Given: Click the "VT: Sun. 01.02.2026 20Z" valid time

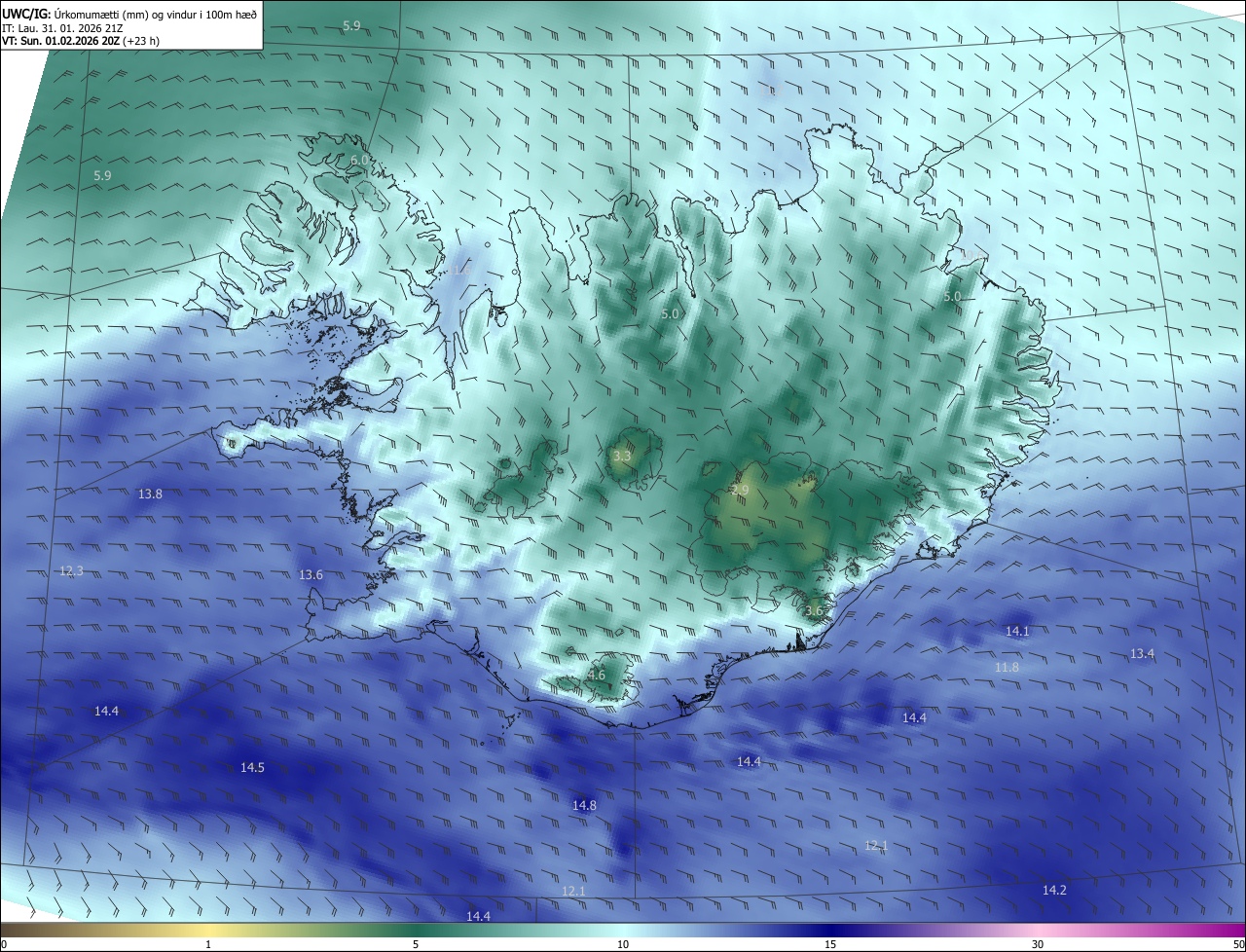Looking at the screenshot, I should (x=61, y=41).
